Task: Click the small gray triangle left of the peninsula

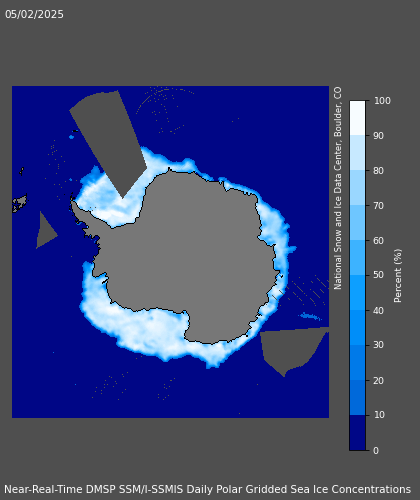Action: [45, 231]
